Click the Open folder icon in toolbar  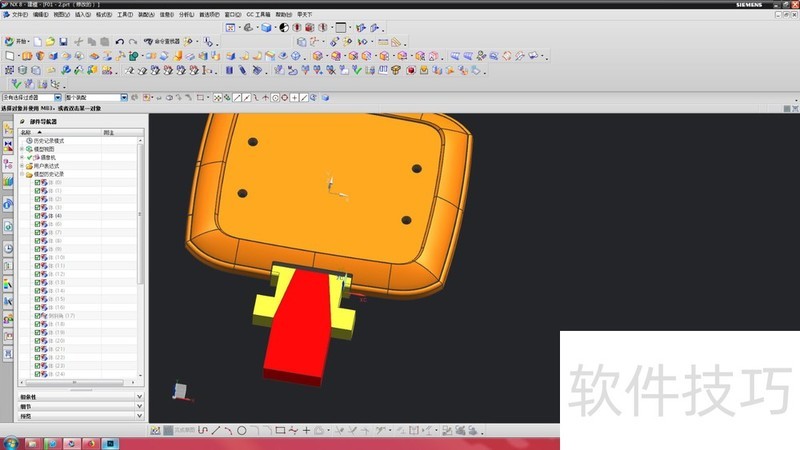coord(50,41)
